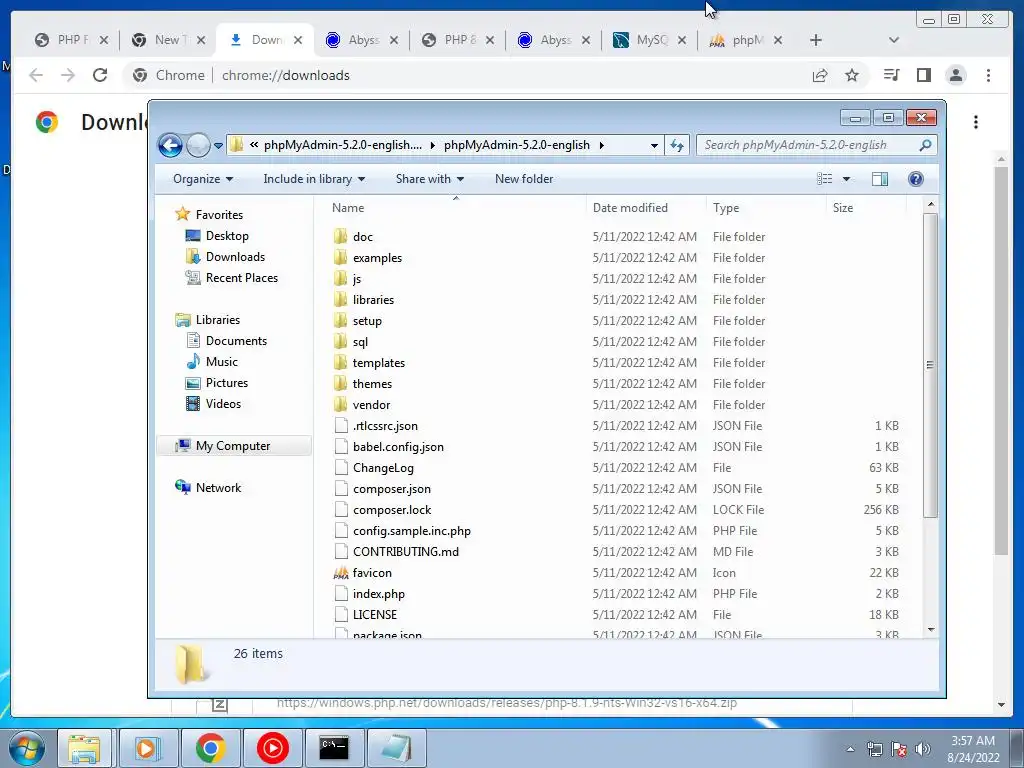
Task: Sort files by Type column header
Action: [x=726, y=208]
